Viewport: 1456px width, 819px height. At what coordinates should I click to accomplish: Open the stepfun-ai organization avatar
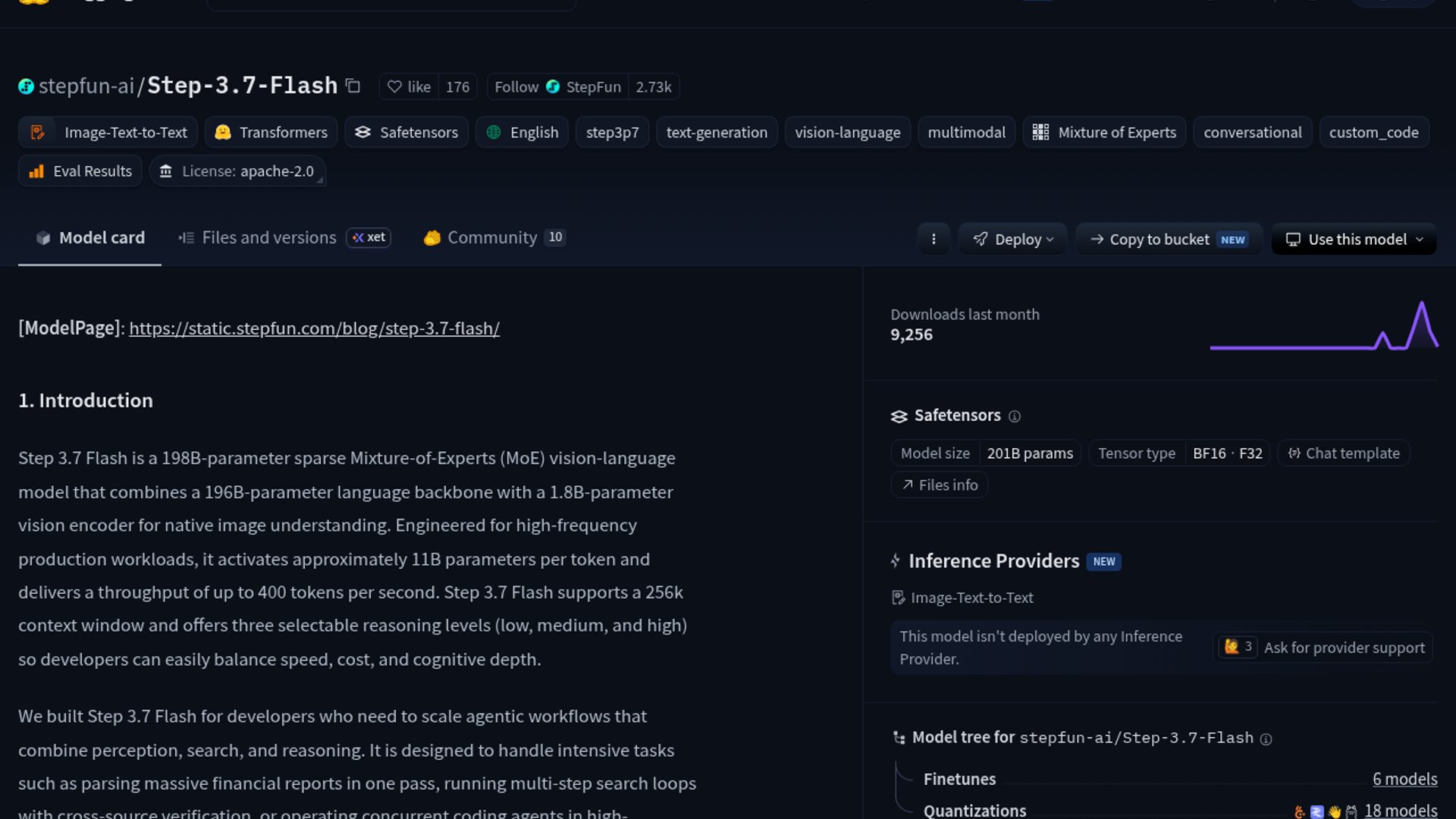[x=26, y=86]
